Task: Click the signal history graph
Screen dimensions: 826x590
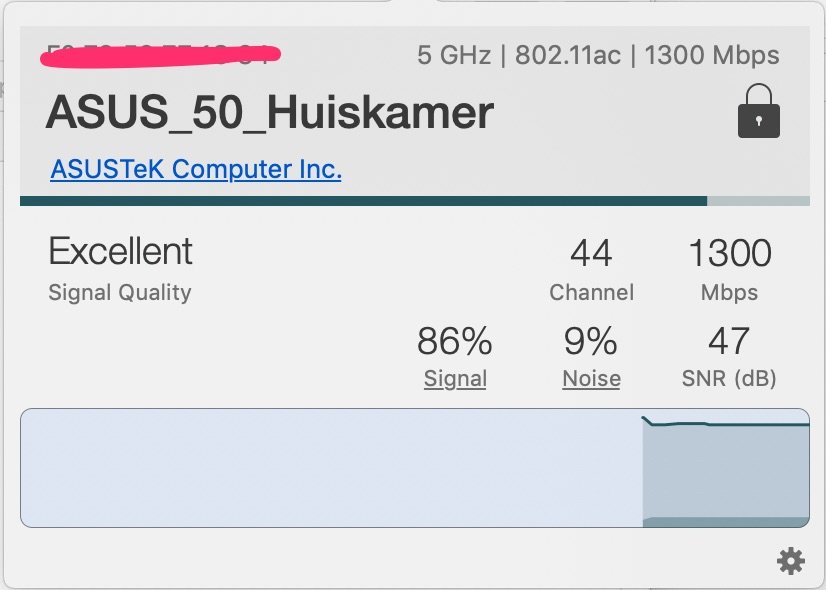Action: coord(415,468)
